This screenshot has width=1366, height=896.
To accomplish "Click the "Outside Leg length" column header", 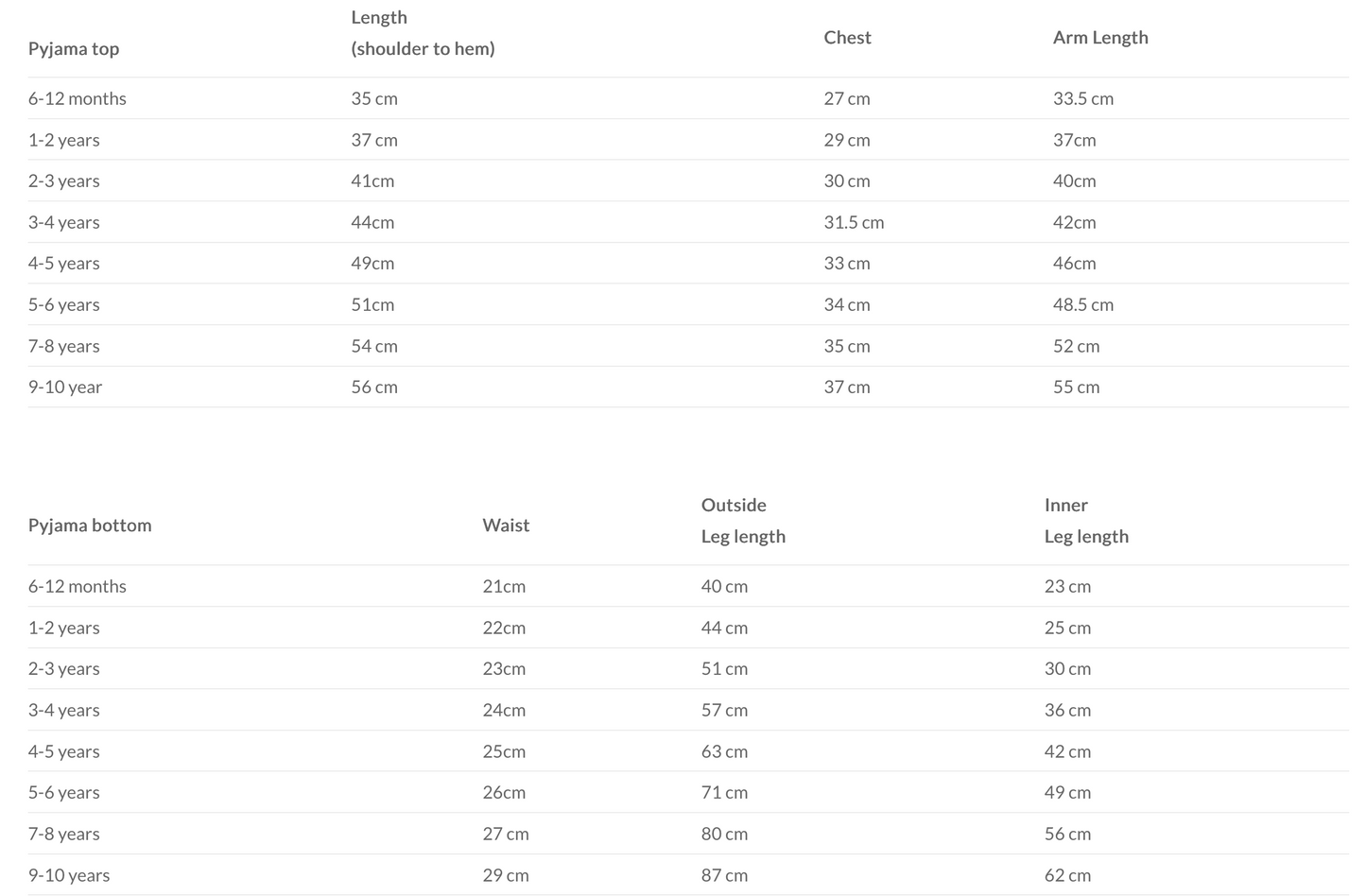I will point(743,521).
